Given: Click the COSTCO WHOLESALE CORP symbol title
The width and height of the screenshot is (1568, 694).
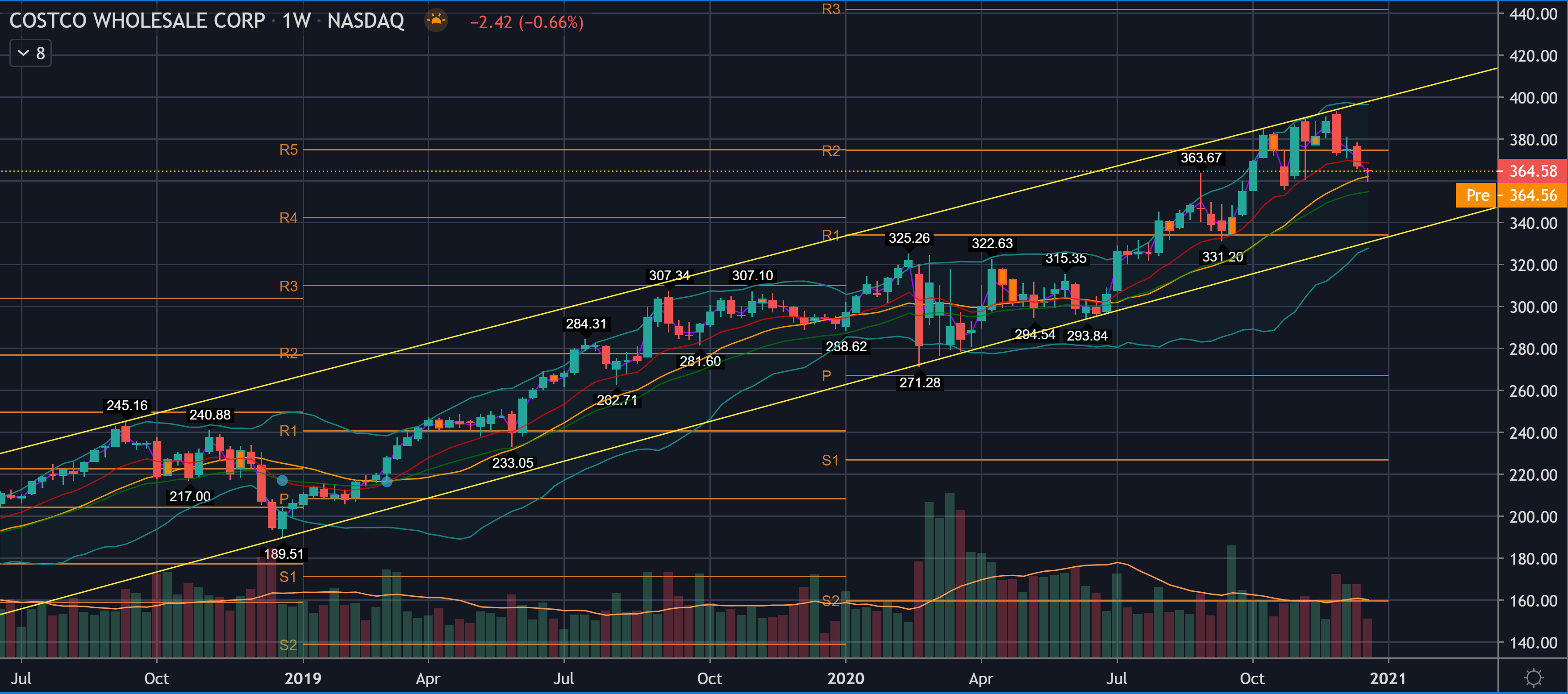Looking at the screenshot, I should click(137, 21).
